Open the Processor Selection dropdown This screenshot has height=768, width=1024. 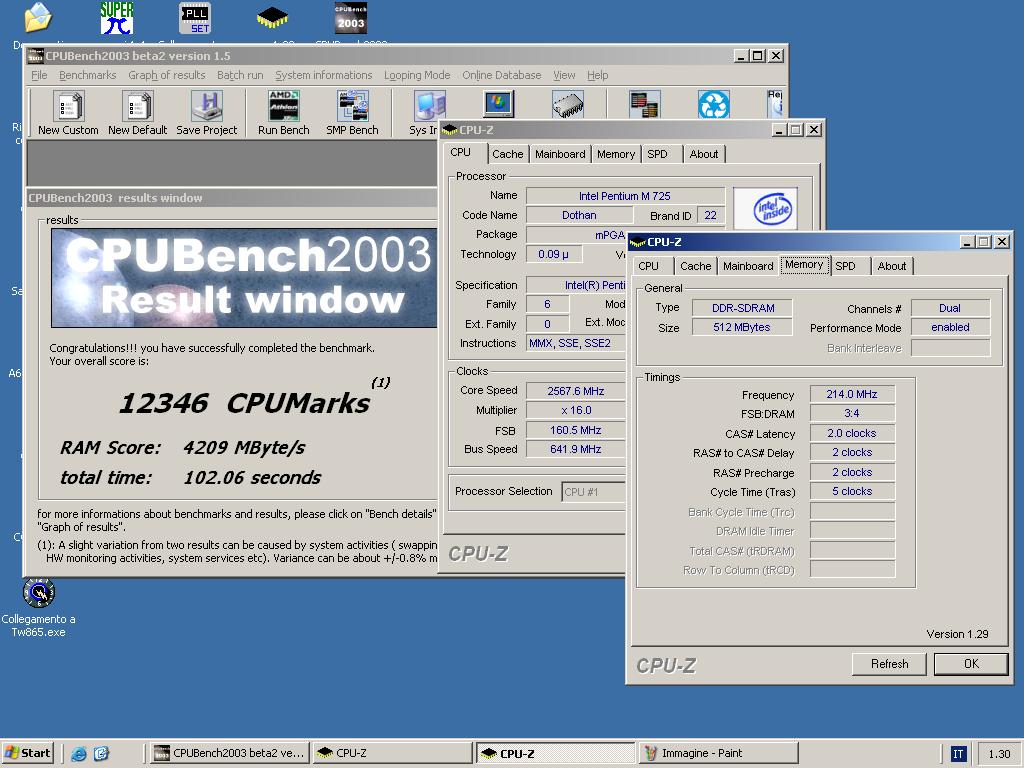593,492
